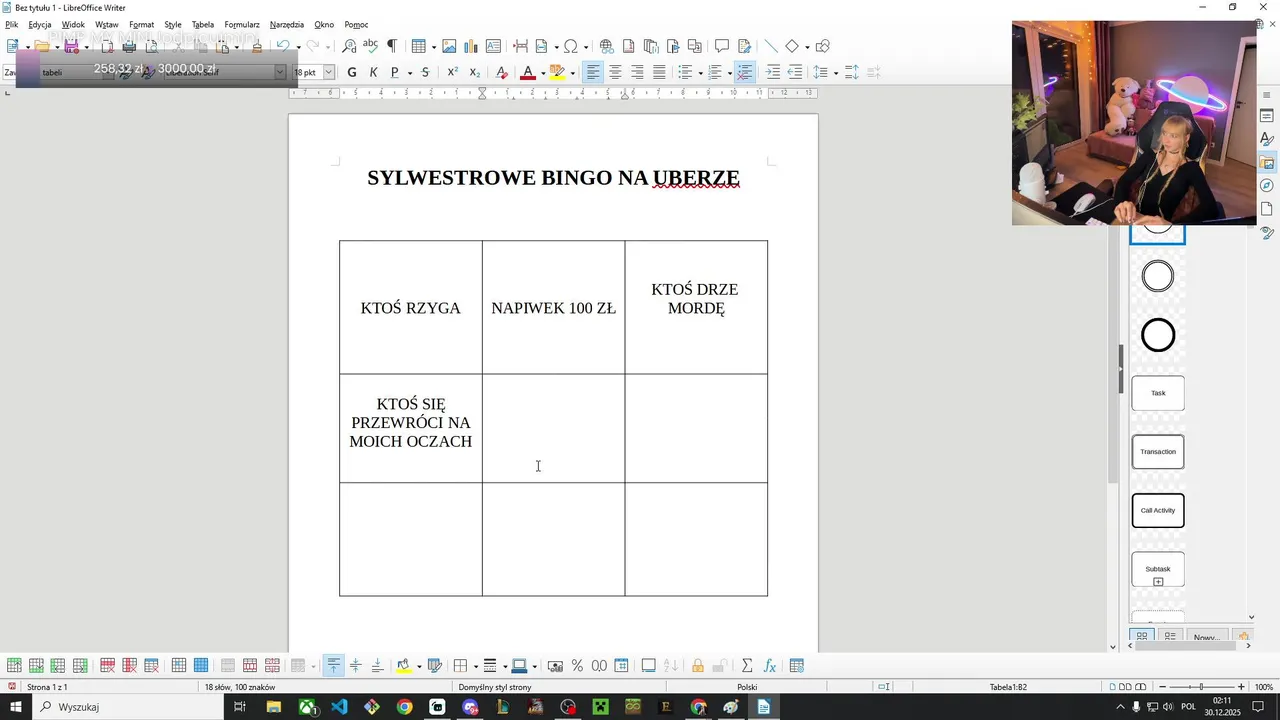Viewport: 1280px width, 720px height.
Task: Insert special character Omega icon
Action: [570, 46]
